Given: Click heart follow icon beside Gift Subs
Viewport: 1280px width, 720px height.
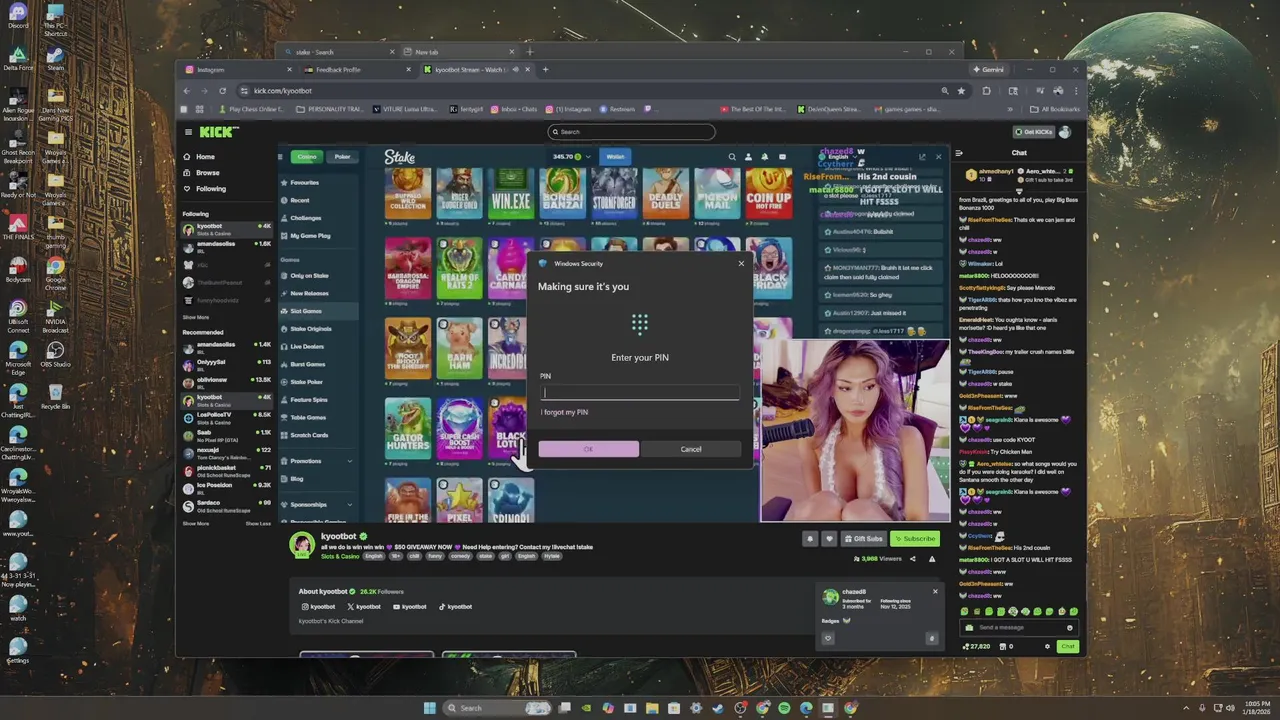Looking at the screenshot, I should [x=828, y=538].
